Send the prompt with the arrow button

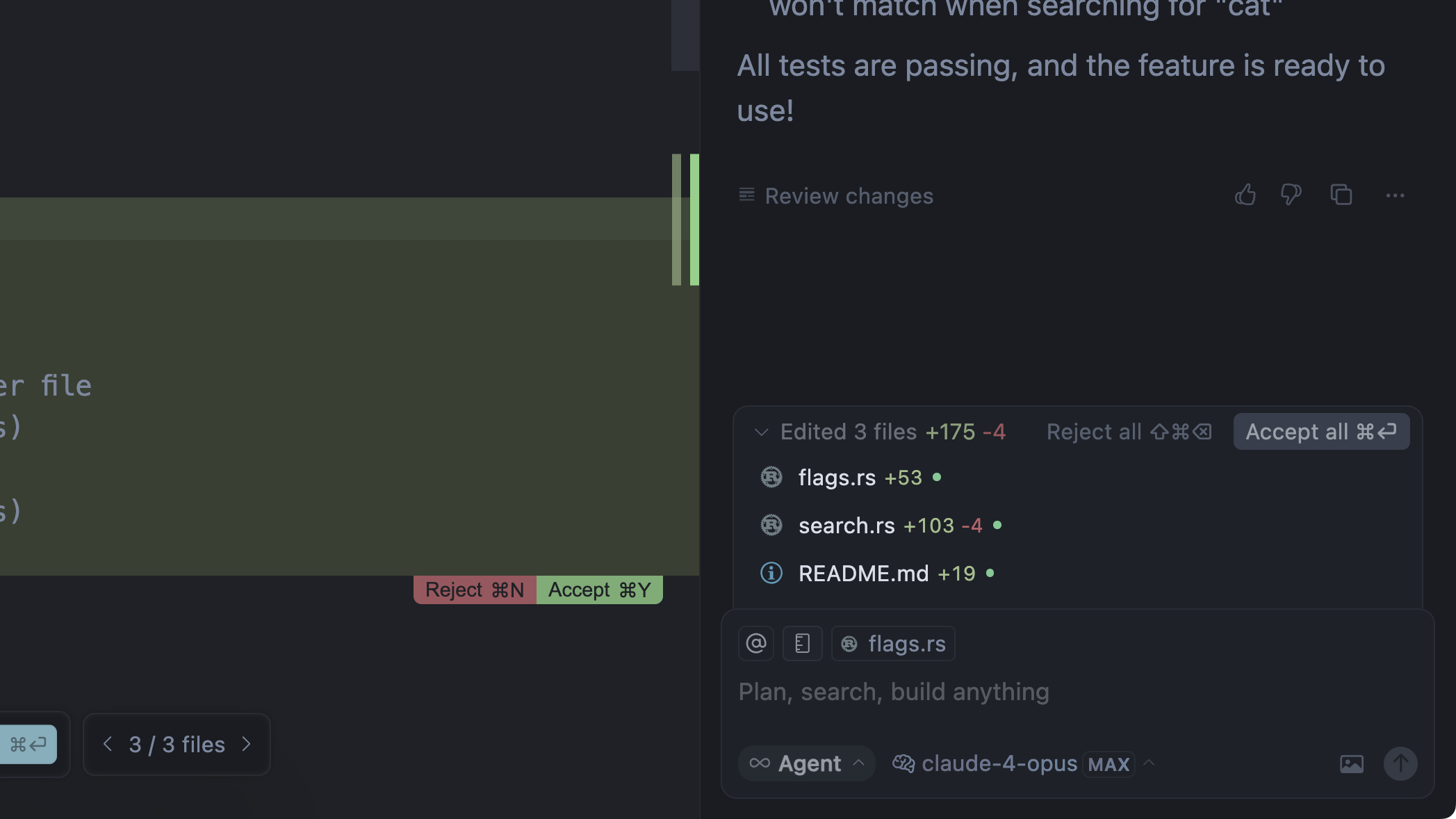click(1401, 763)
